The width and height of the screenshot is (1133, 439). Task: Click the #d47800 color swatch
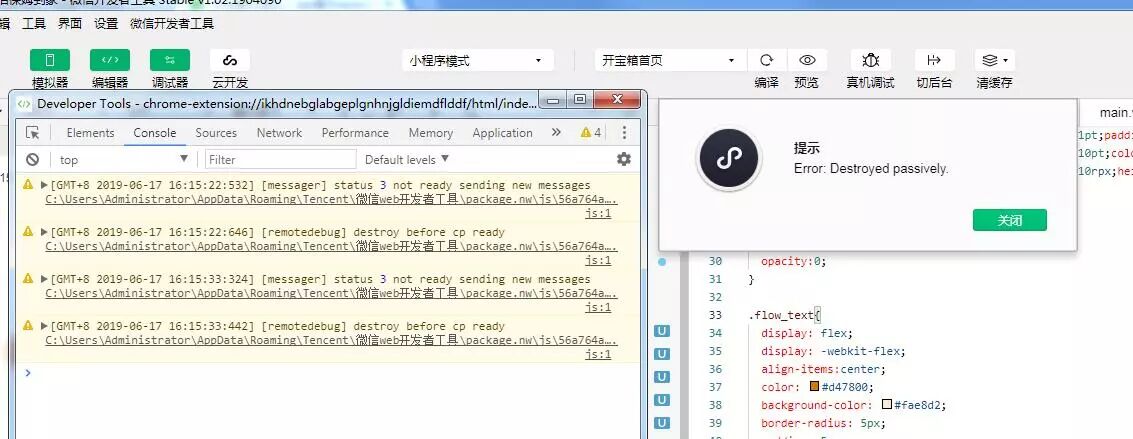click(x=814, y=386)
